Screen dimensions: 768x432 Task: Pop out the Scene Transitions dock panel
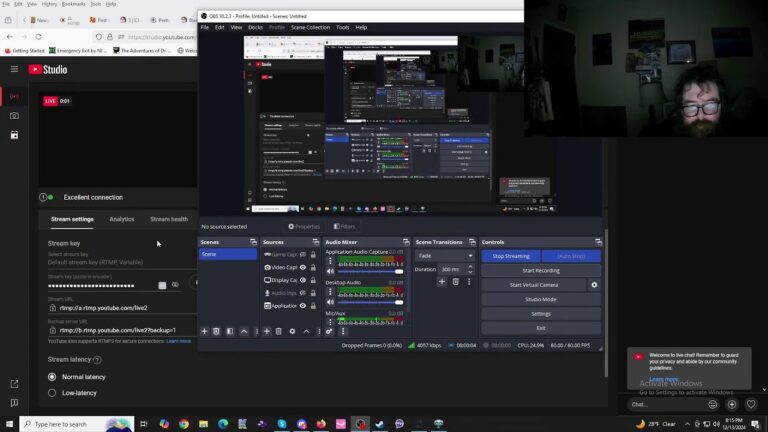[x=472, y=242]
